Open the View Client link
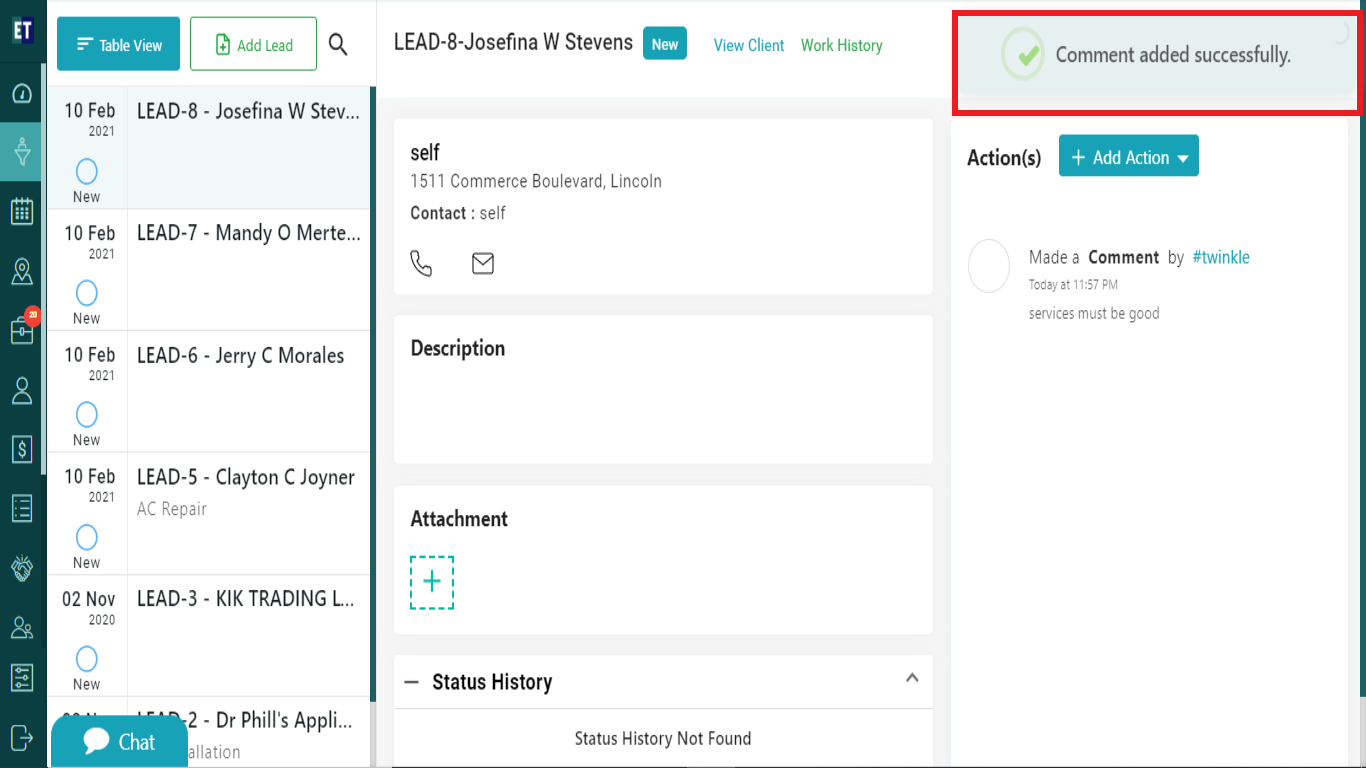The height and width of the screenshot is (768, 1366). pos(749,45)
